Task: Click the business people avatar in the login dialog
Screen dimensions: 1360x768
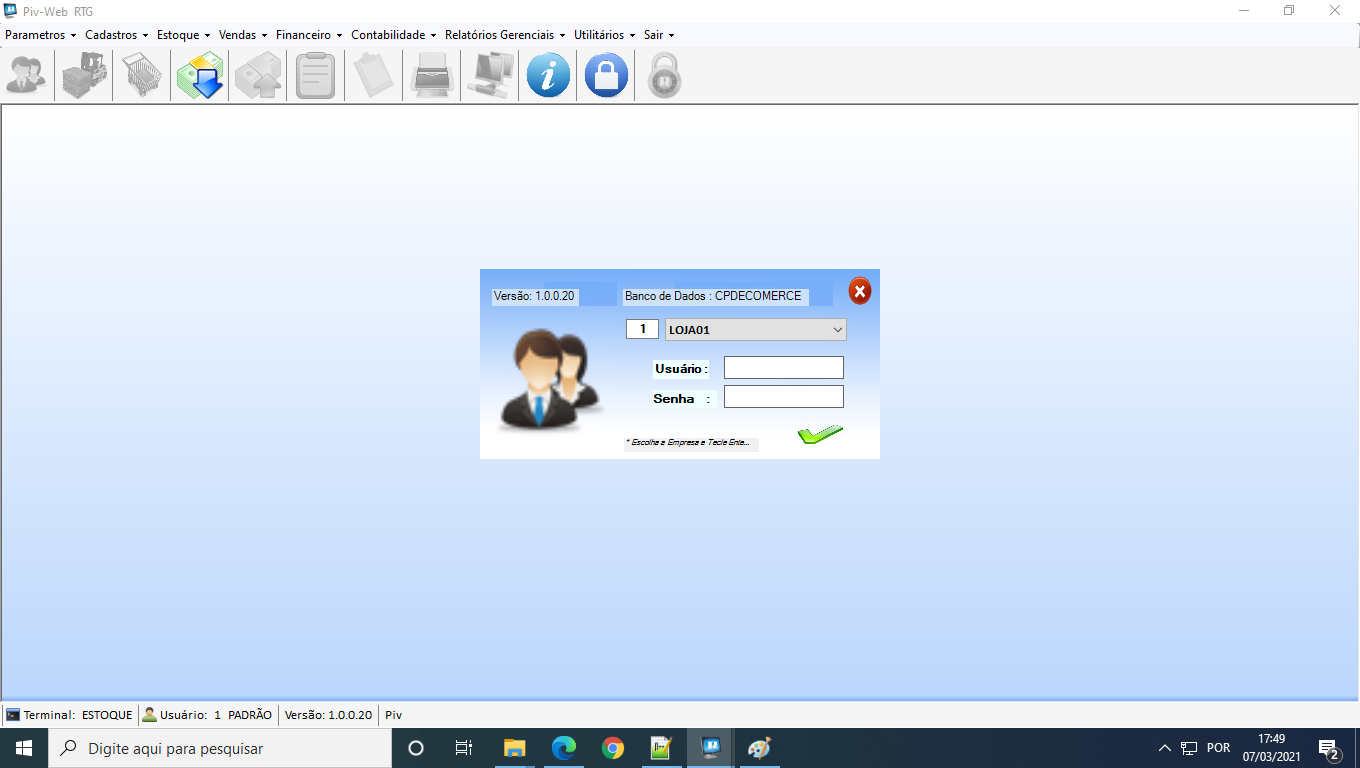Action: click(x=550, y=379)
